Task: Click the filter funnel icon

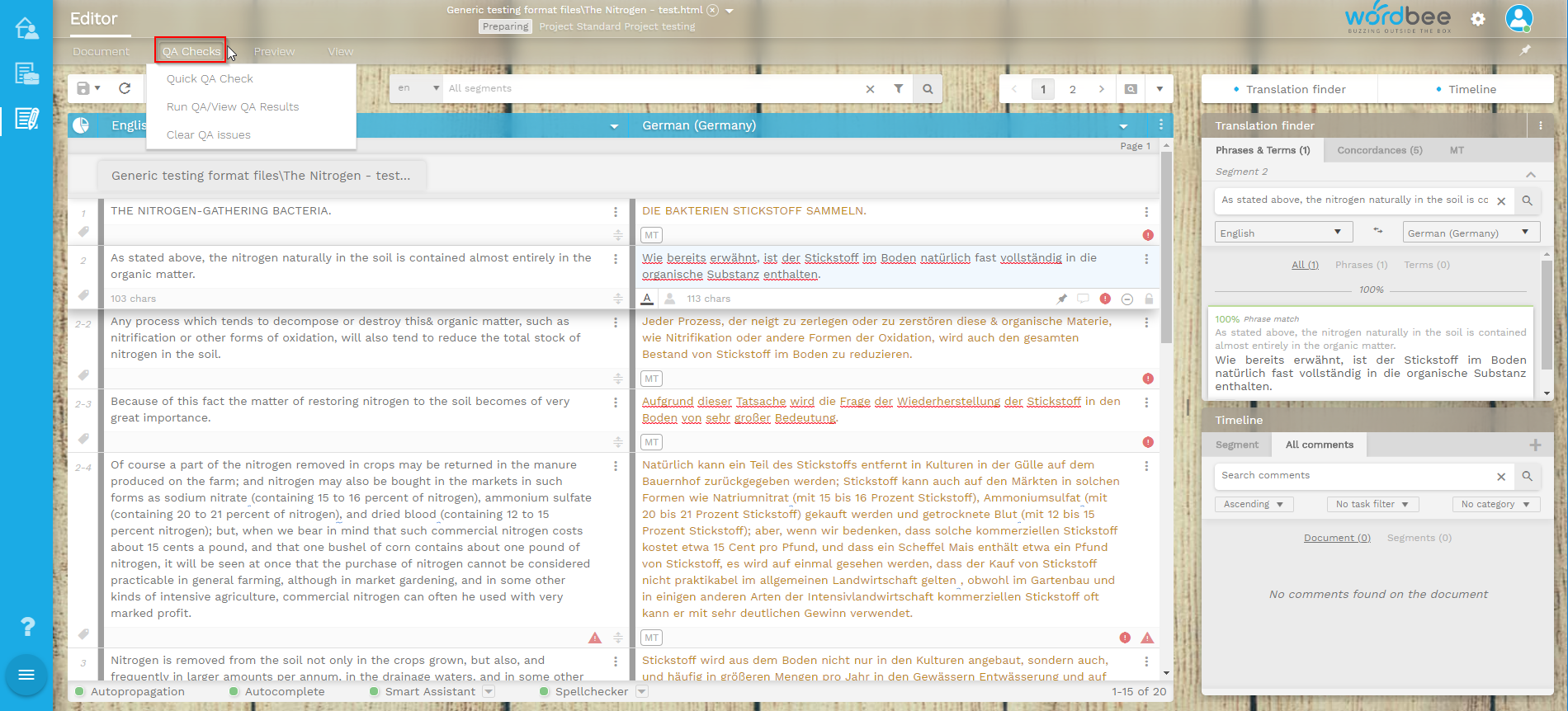Action: coord(898,88)
